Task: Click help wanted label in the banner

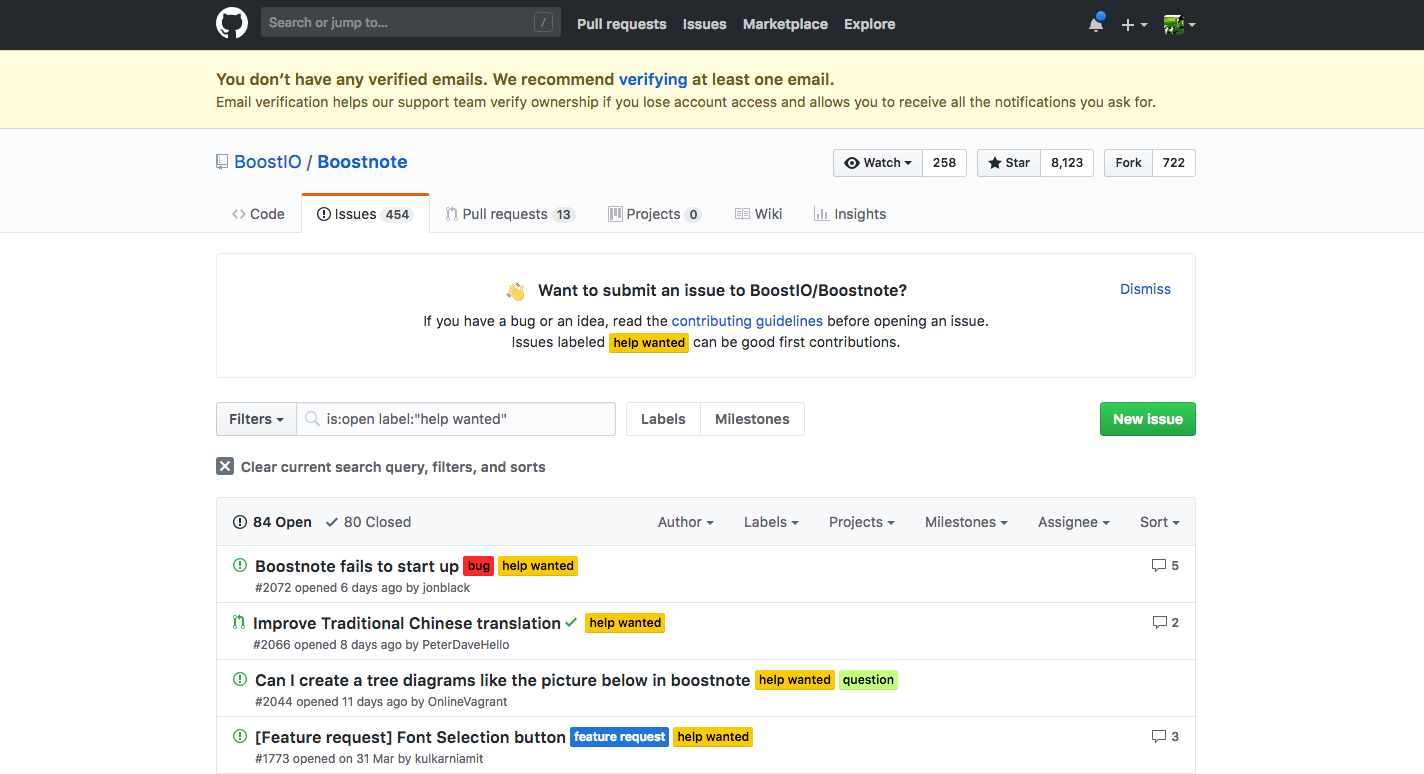Action: click(x=649, y=342)
